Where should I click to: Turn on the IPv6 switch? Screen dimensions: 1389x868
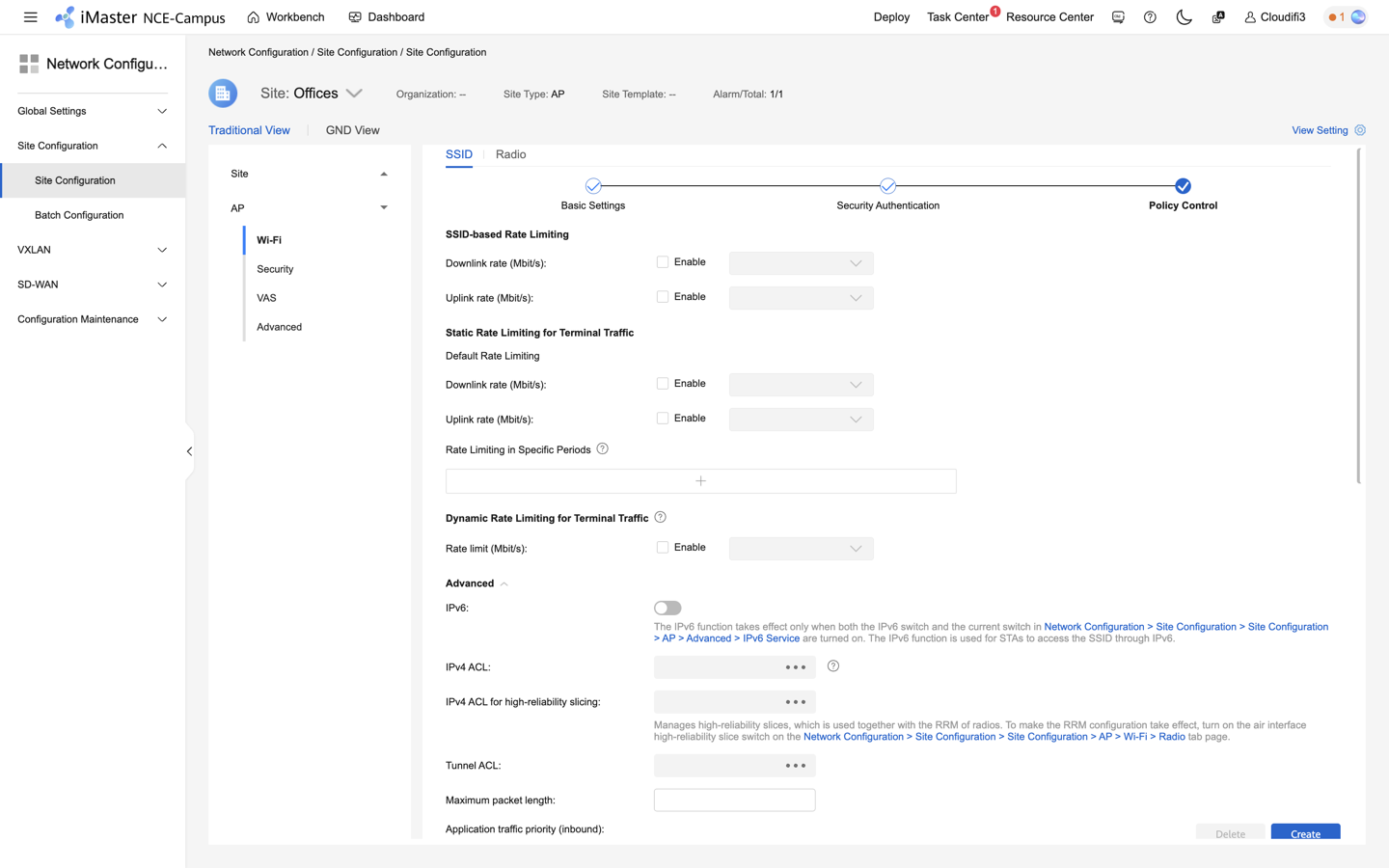[x=667, y=608]
